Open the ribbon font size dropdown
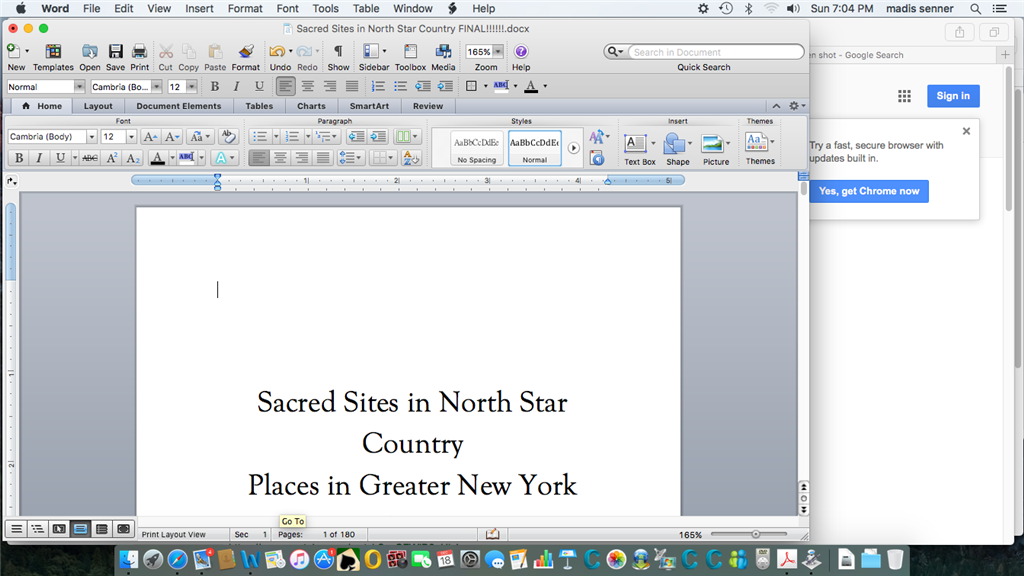Image resolution: width=1024 pixels, height=576 pixels. pos(131,136)
